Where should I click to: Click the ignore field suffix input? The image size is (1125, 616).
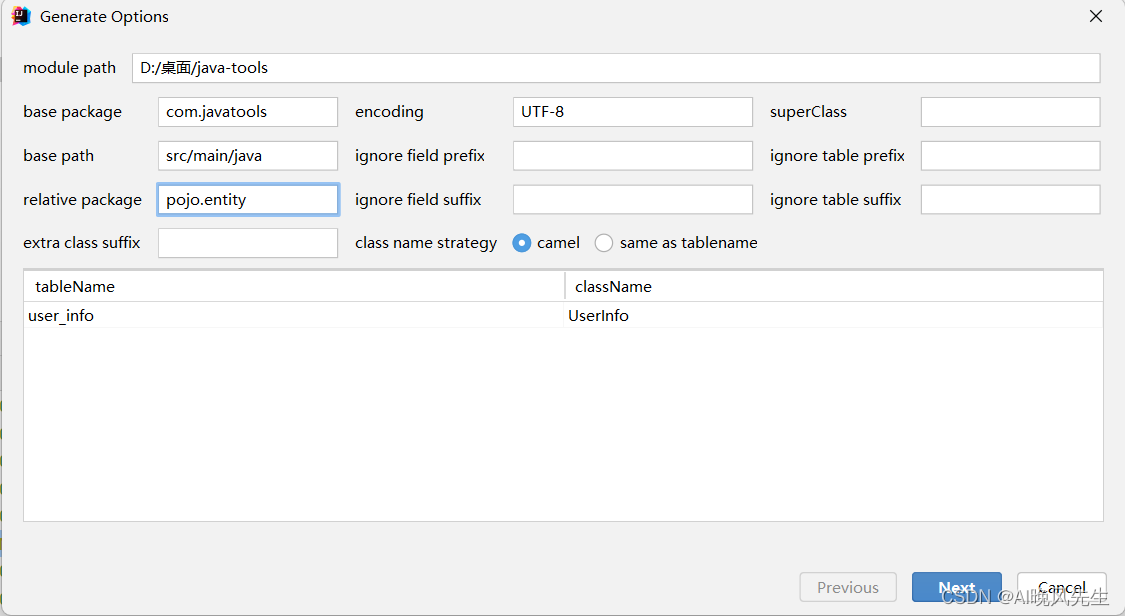pos(632,200)
